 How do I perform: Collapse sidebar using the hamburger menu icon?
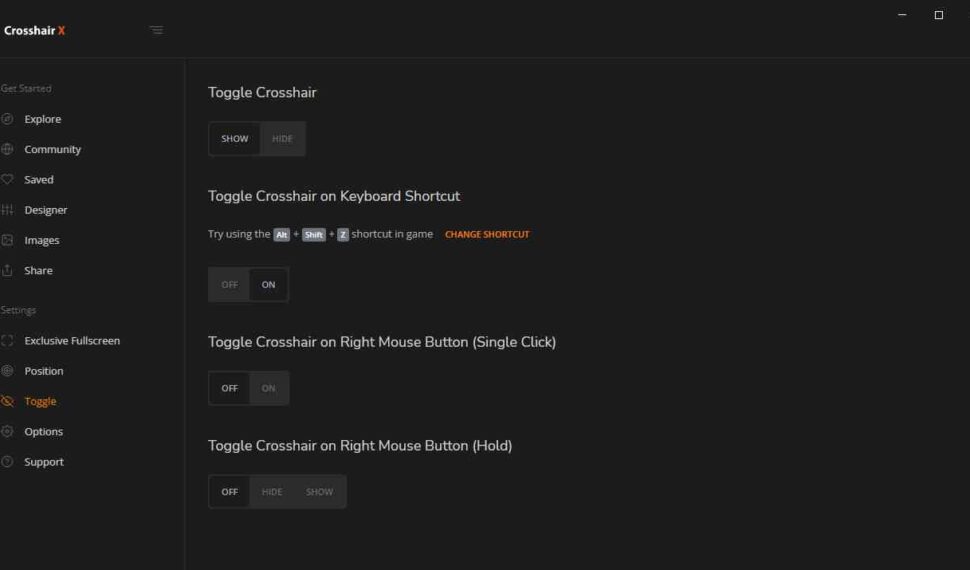pos(156,30)
